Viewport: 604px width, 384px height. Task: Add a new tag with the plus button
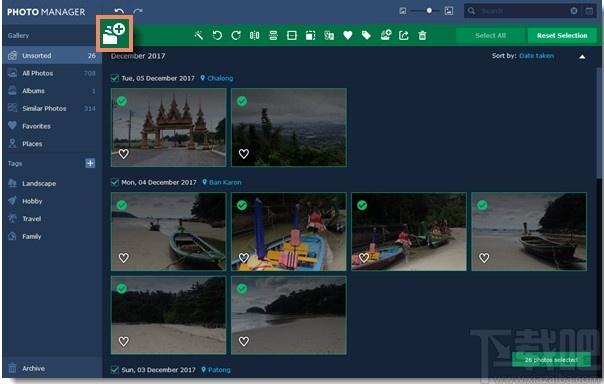tap(90, 163)
